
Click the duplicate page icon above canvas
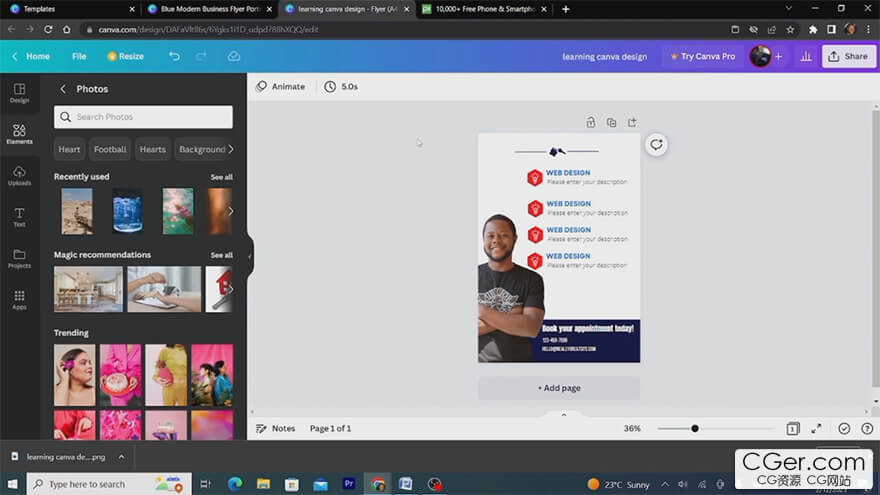pos(611,123)
